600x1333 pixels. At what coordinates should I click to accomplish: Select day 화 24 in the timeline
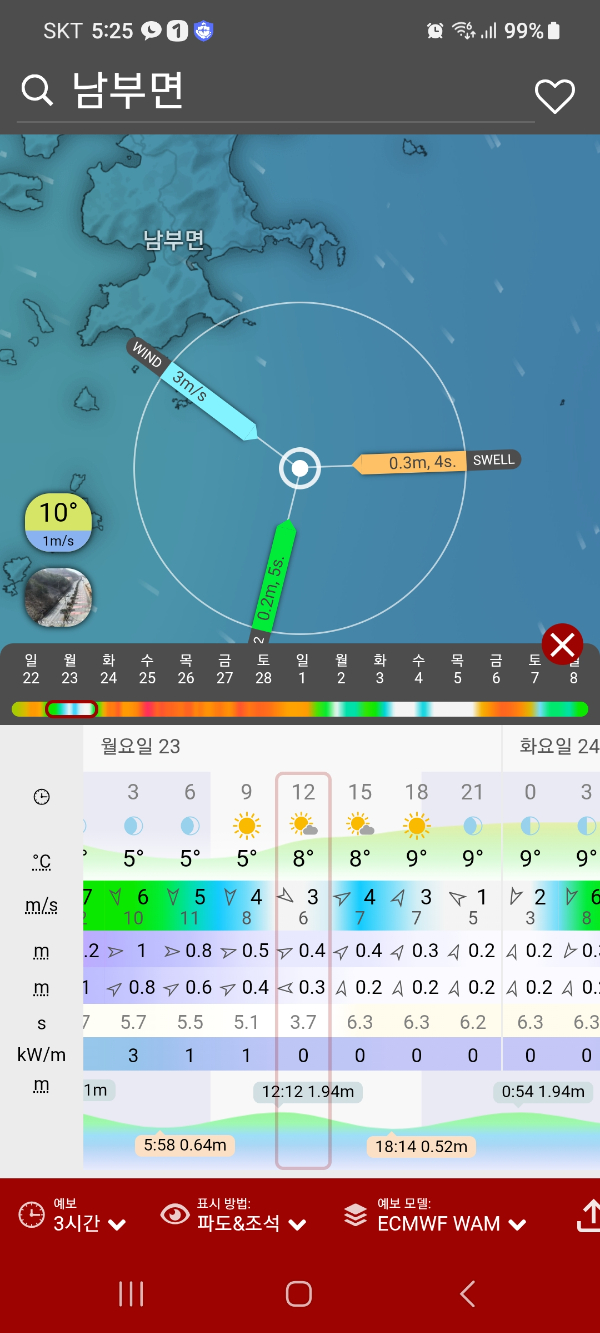108,669
